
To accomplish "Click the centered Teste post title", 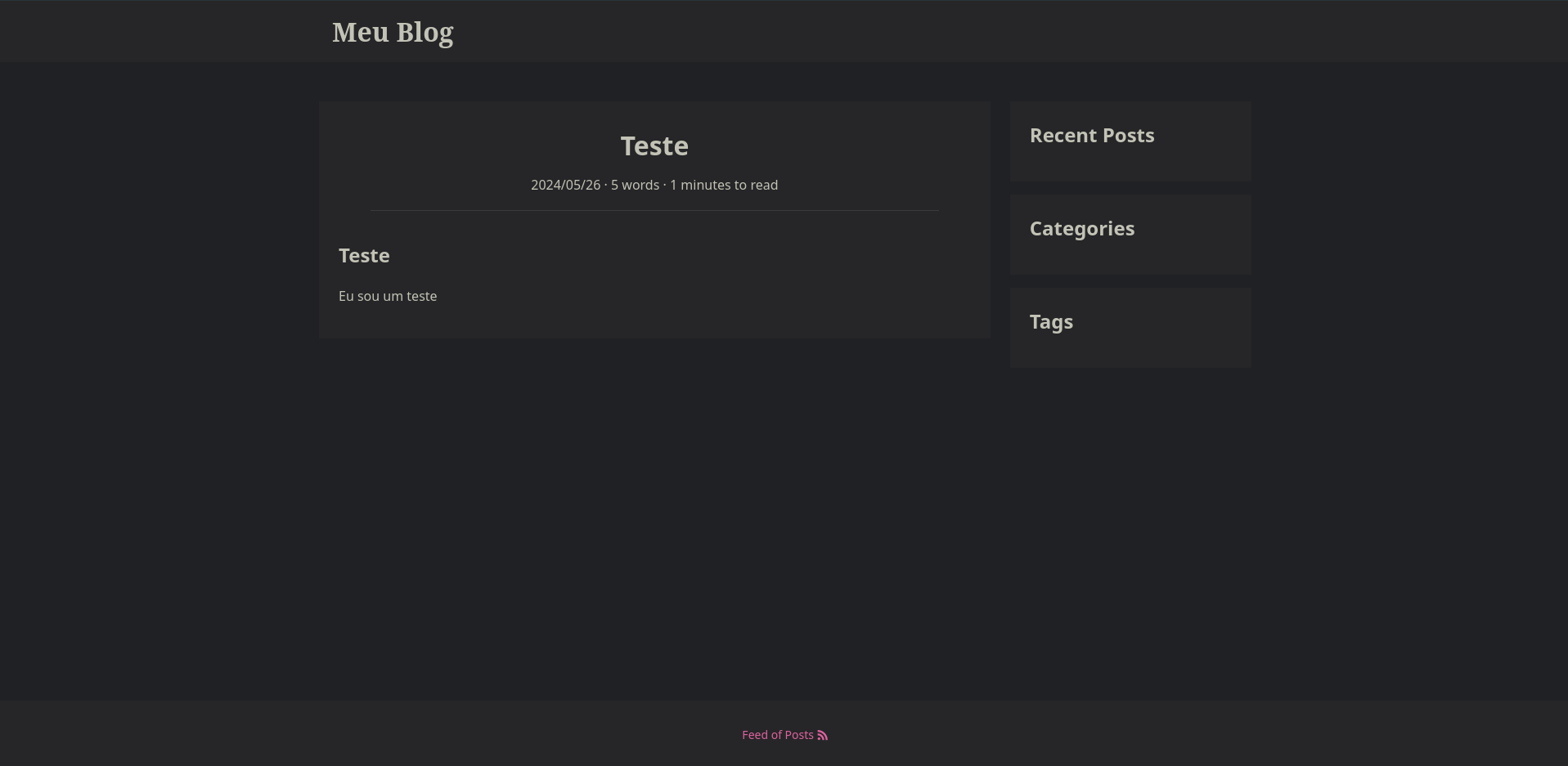I will tap(654, 146).
